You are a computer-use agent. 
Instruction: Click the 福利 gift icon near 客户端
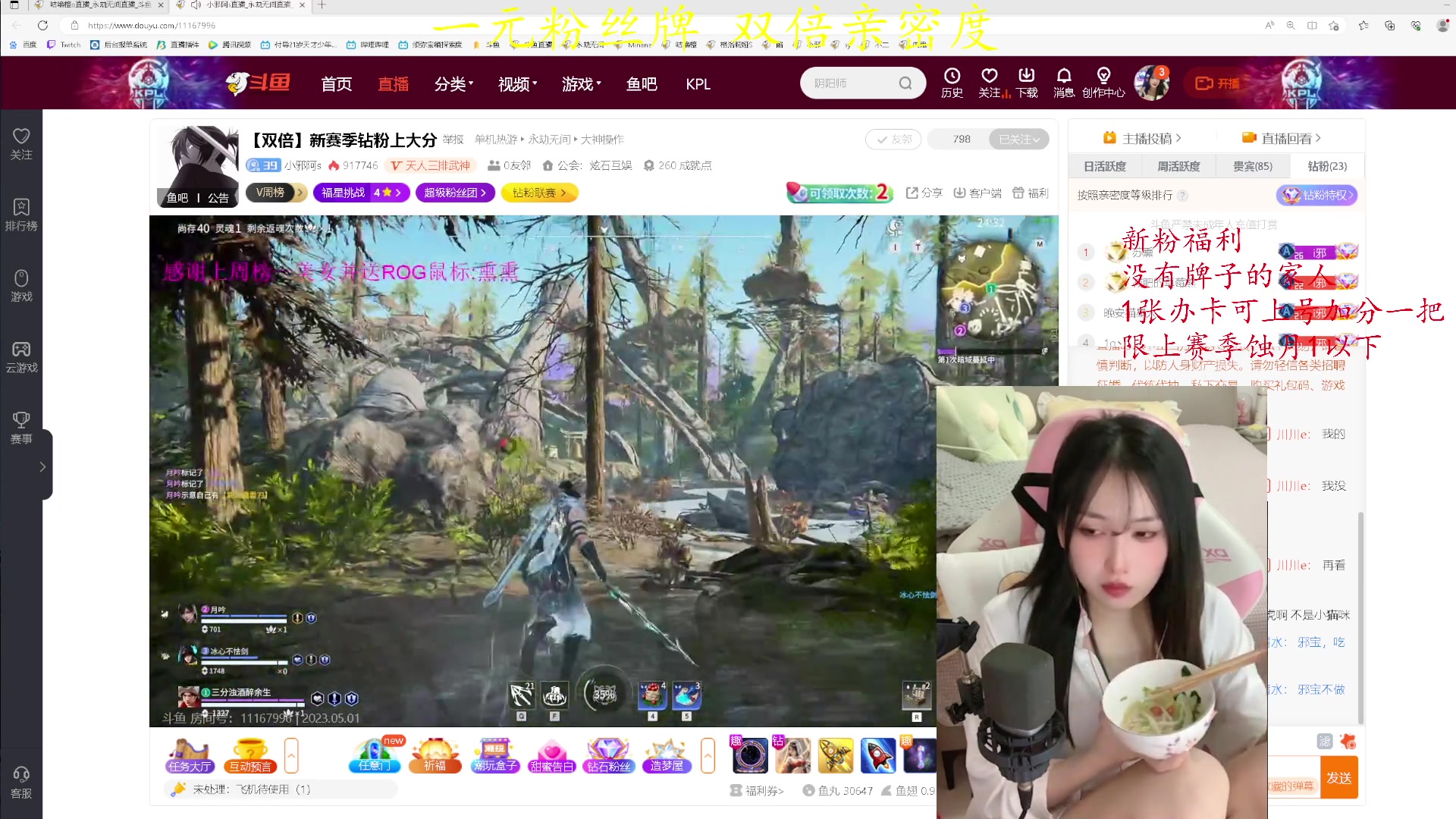point(1019,193)
